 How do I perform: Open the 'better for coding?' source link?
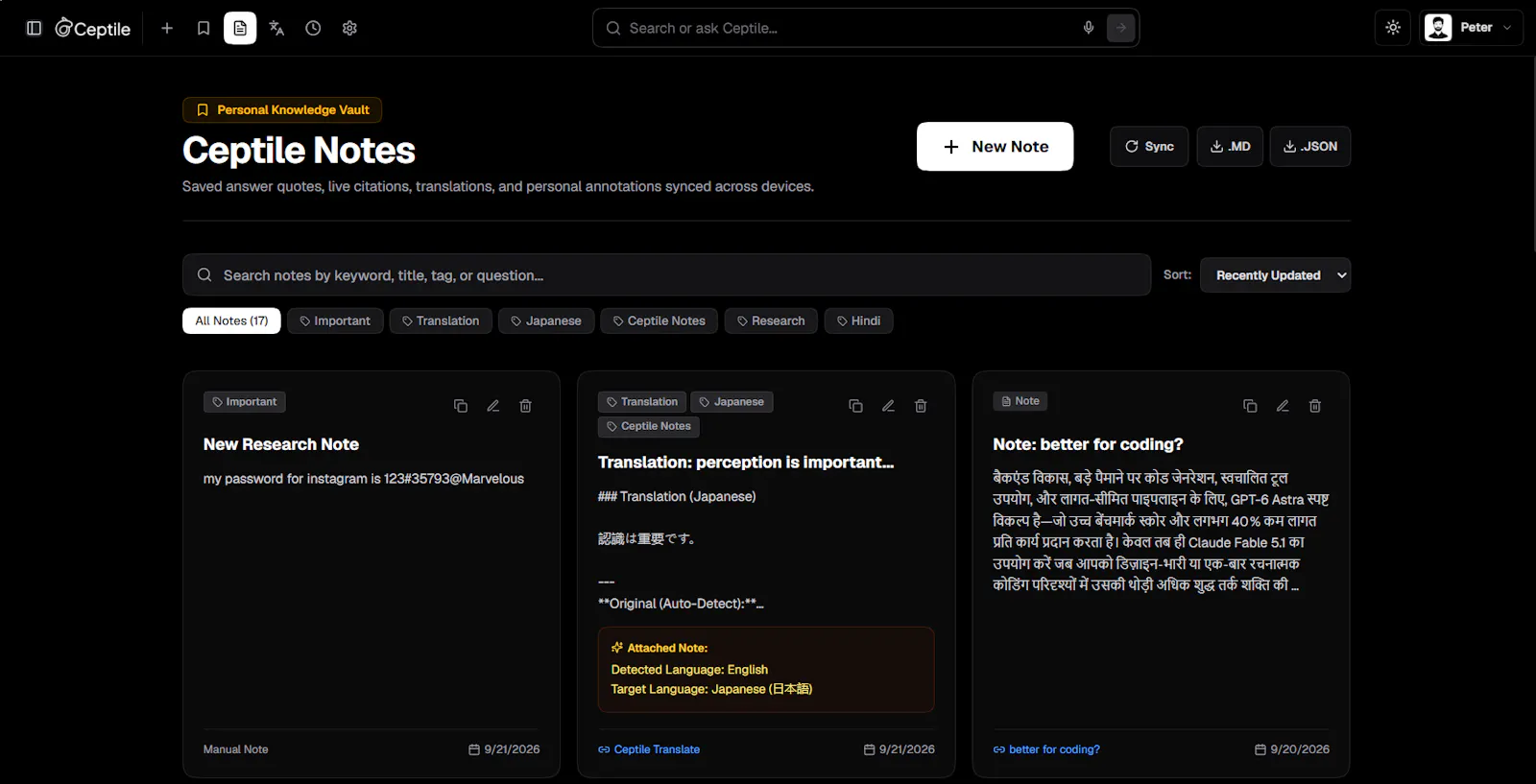1046,749
